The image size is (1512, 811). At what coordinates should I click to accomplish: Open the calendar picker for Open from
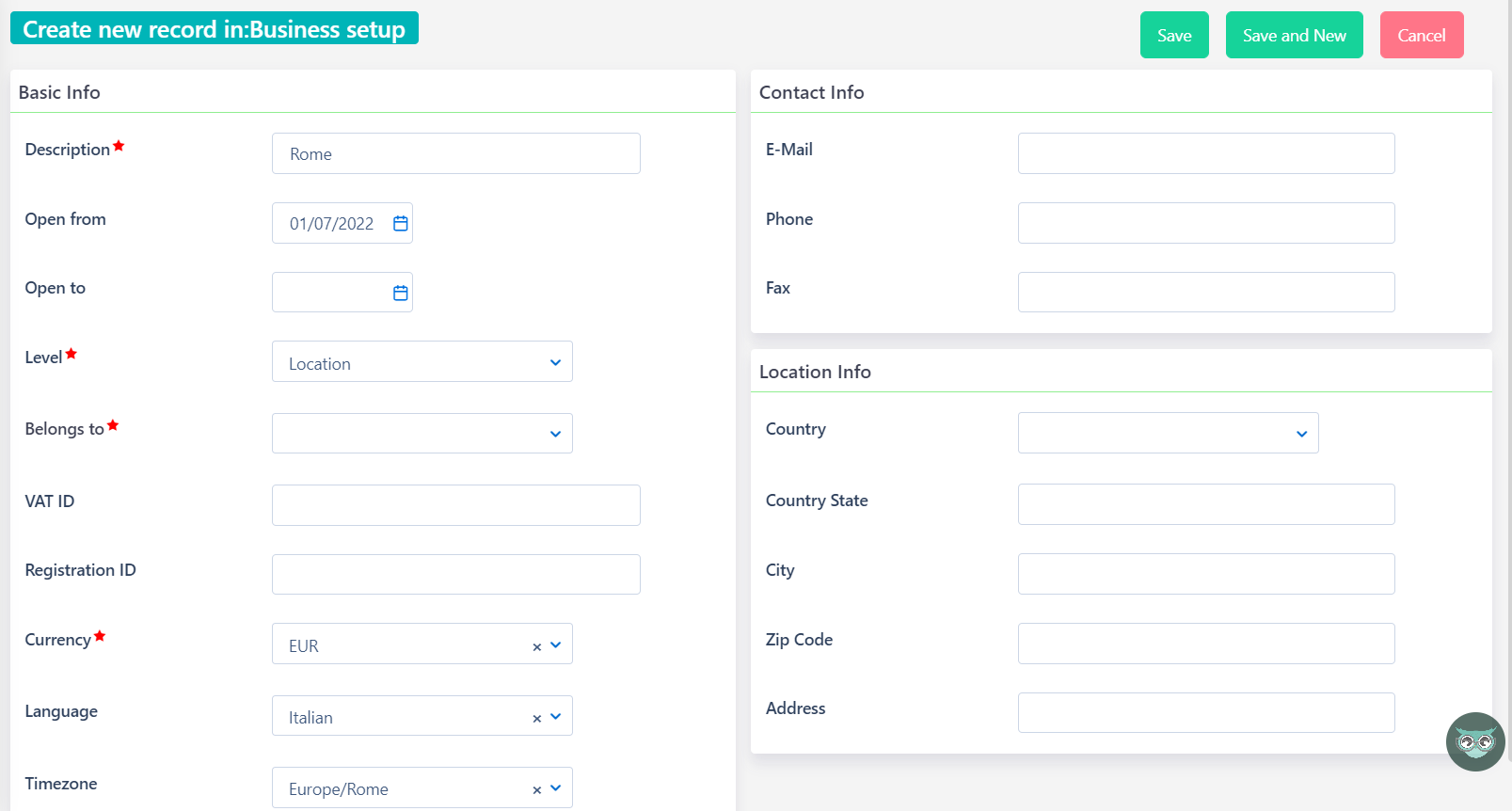tap(401, 224)
